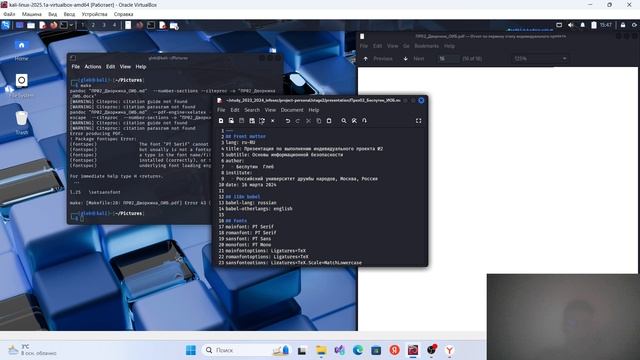The height and width of the screenshot is (360, 640).
Task: Open terminal Edit menu
Action: coord(111,67)
